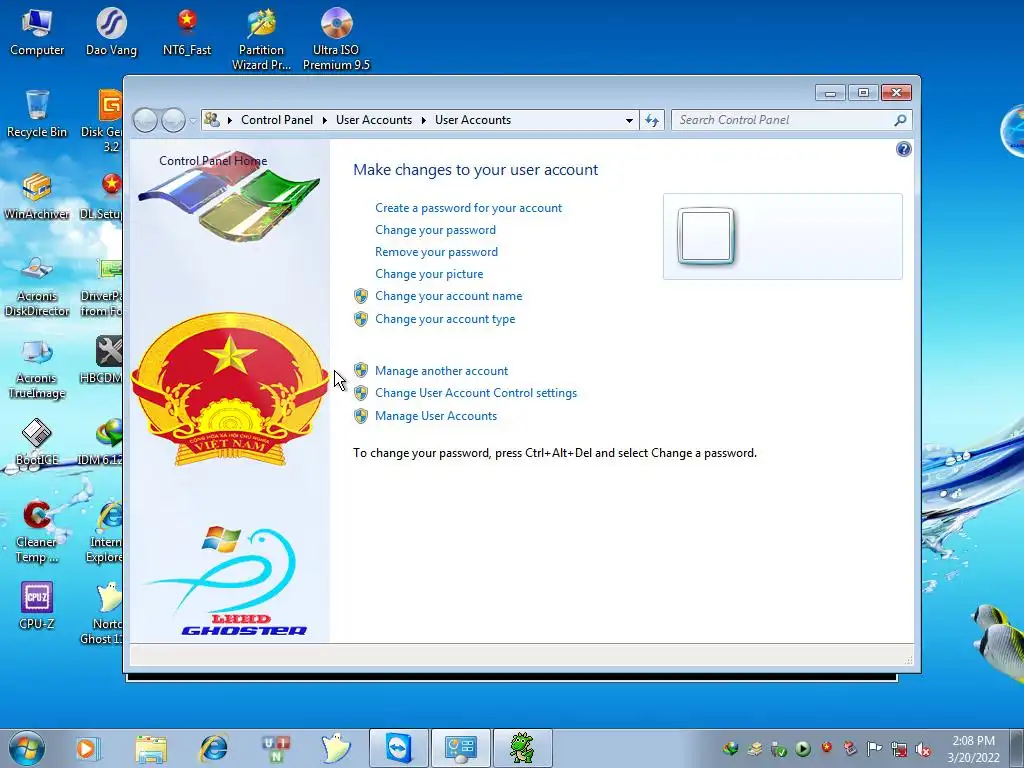Launch WinArchiver from the desktop
Image resolution: width=1024 pixels, height=768 pixels.
(37, 196)
